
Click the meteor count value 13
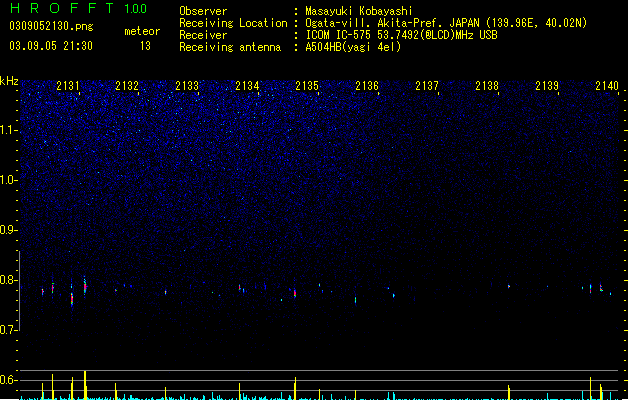[x=145, y=46]
